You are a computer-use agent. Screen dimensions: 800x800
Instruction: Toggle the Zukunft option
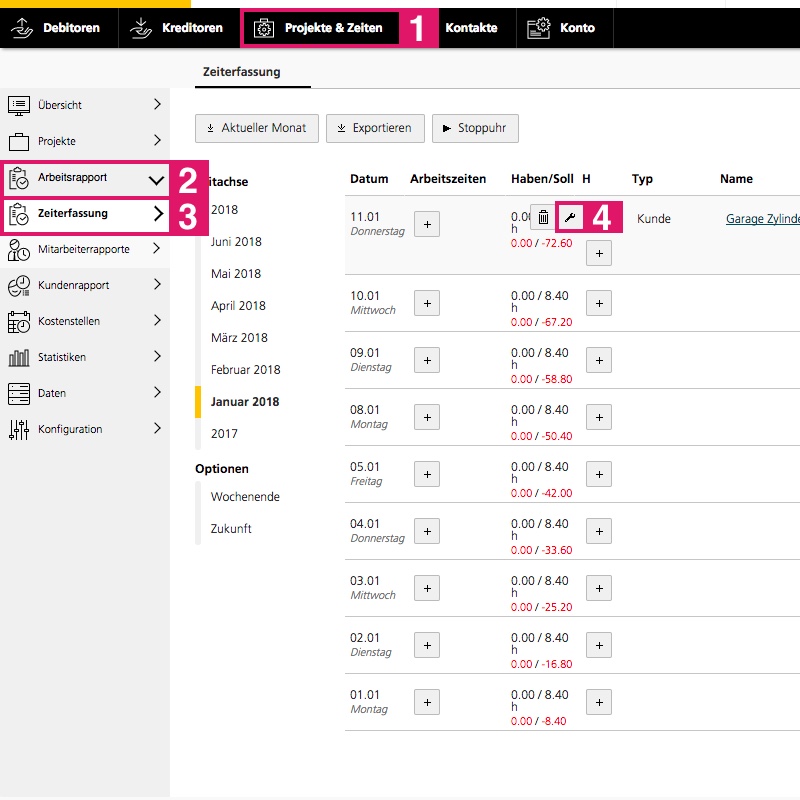[x=231, y=529]
